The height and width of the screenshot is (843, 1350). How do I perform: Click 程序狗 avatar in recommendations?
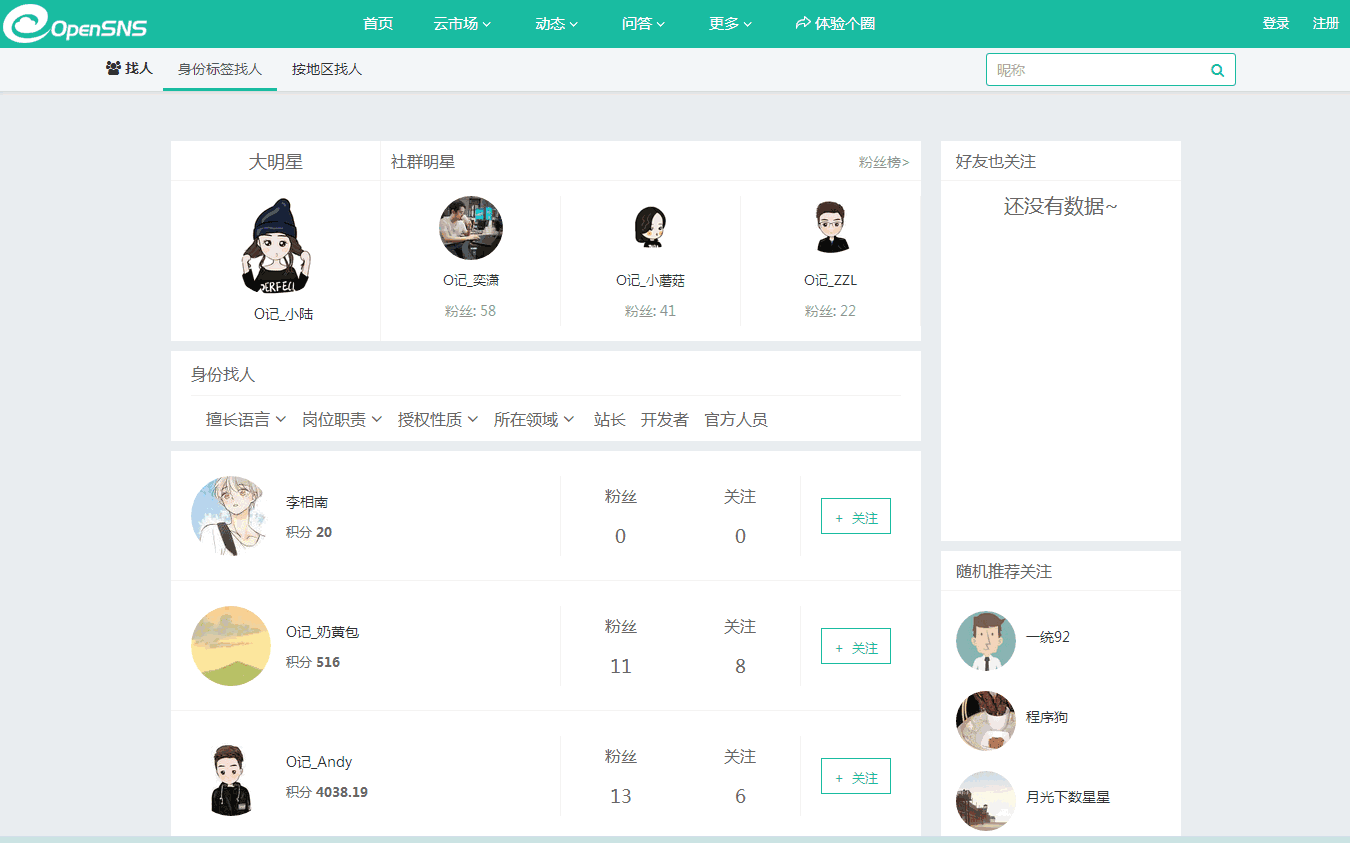pos(985,721)
